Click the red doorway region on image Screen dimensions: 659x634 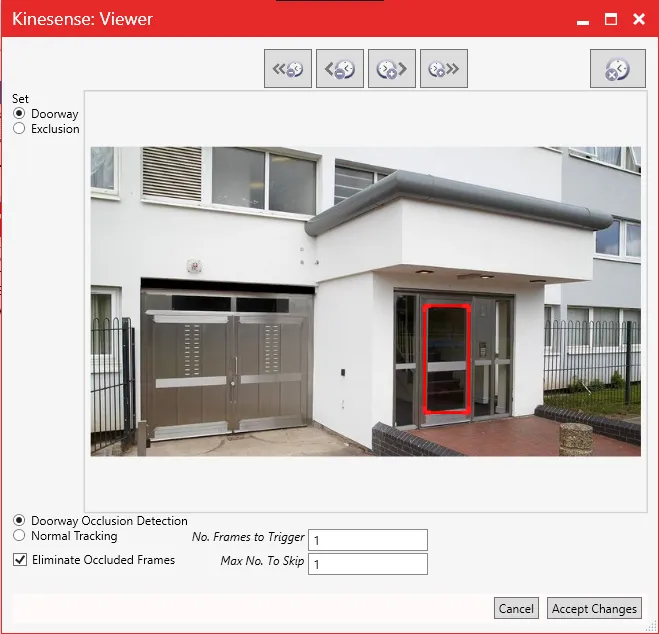pos(446,359)
